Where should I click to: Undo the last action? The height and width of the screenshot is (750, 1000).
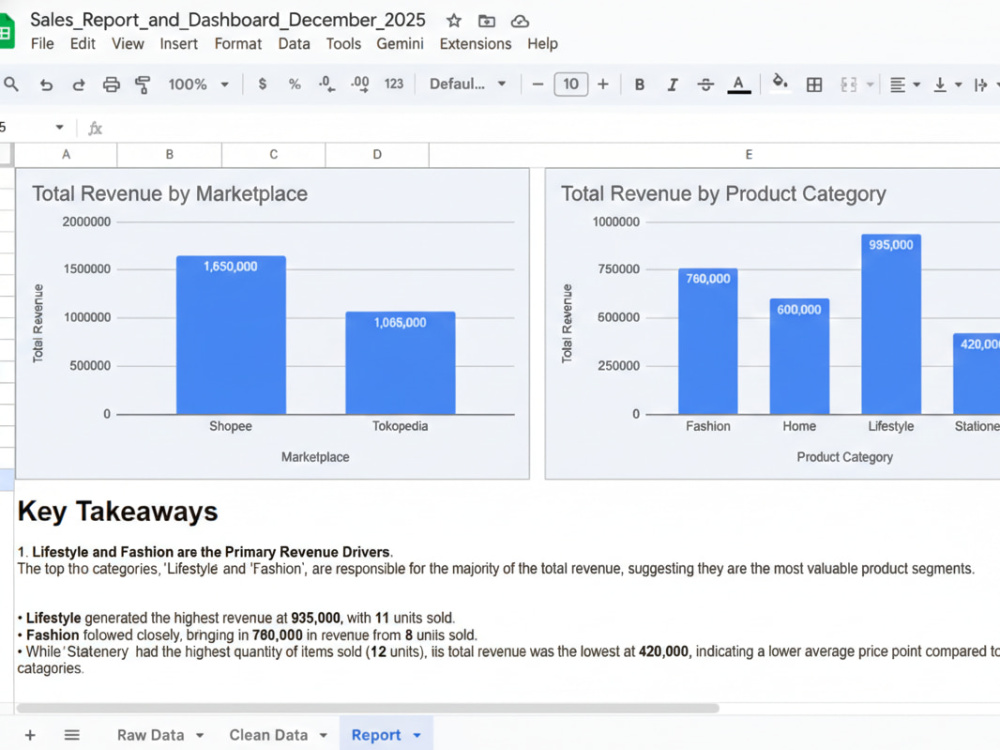pyautogui.click(x=46, y=84)
